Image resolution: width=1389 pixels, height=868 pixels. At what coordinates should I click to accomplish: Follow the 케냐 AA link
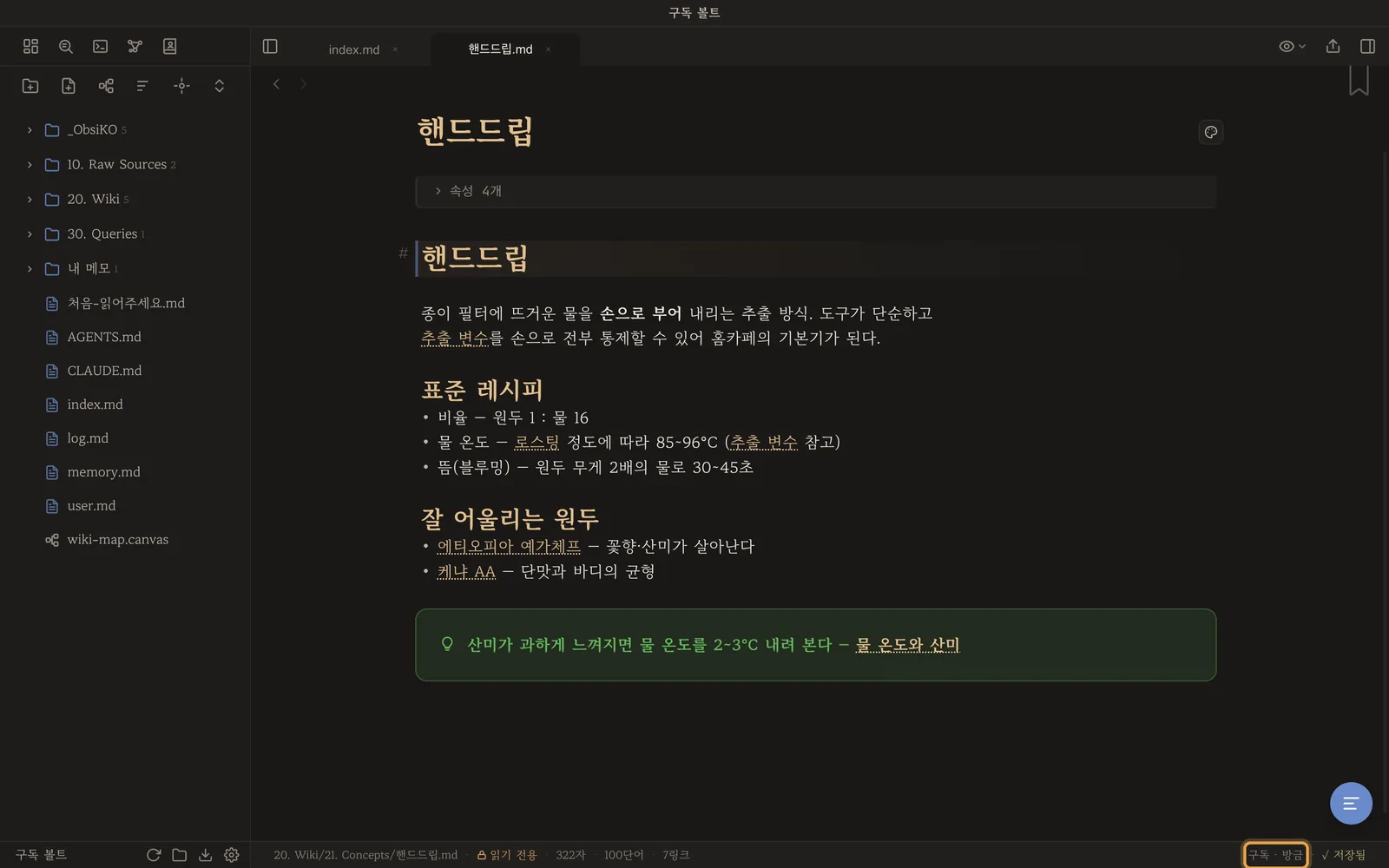coord(466,572)
